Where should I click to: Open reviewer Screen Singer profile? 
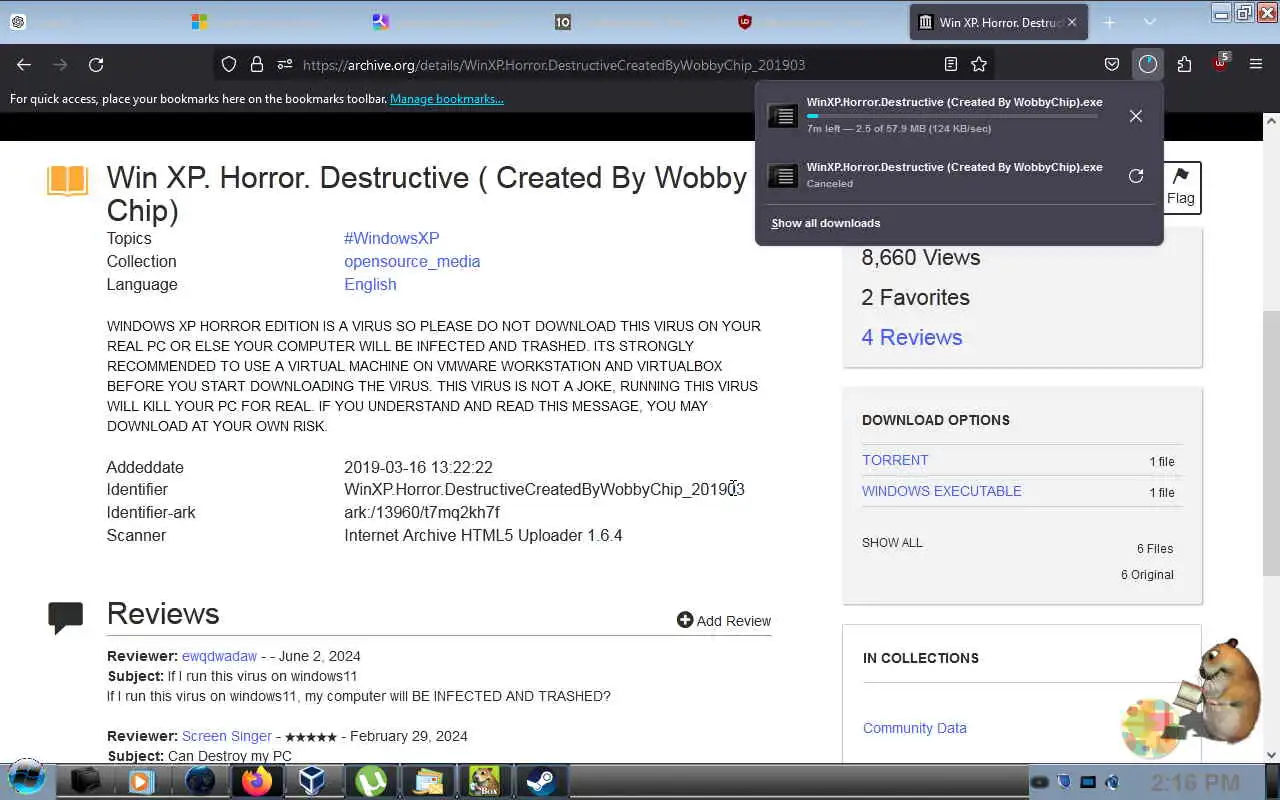pos(227,736)
